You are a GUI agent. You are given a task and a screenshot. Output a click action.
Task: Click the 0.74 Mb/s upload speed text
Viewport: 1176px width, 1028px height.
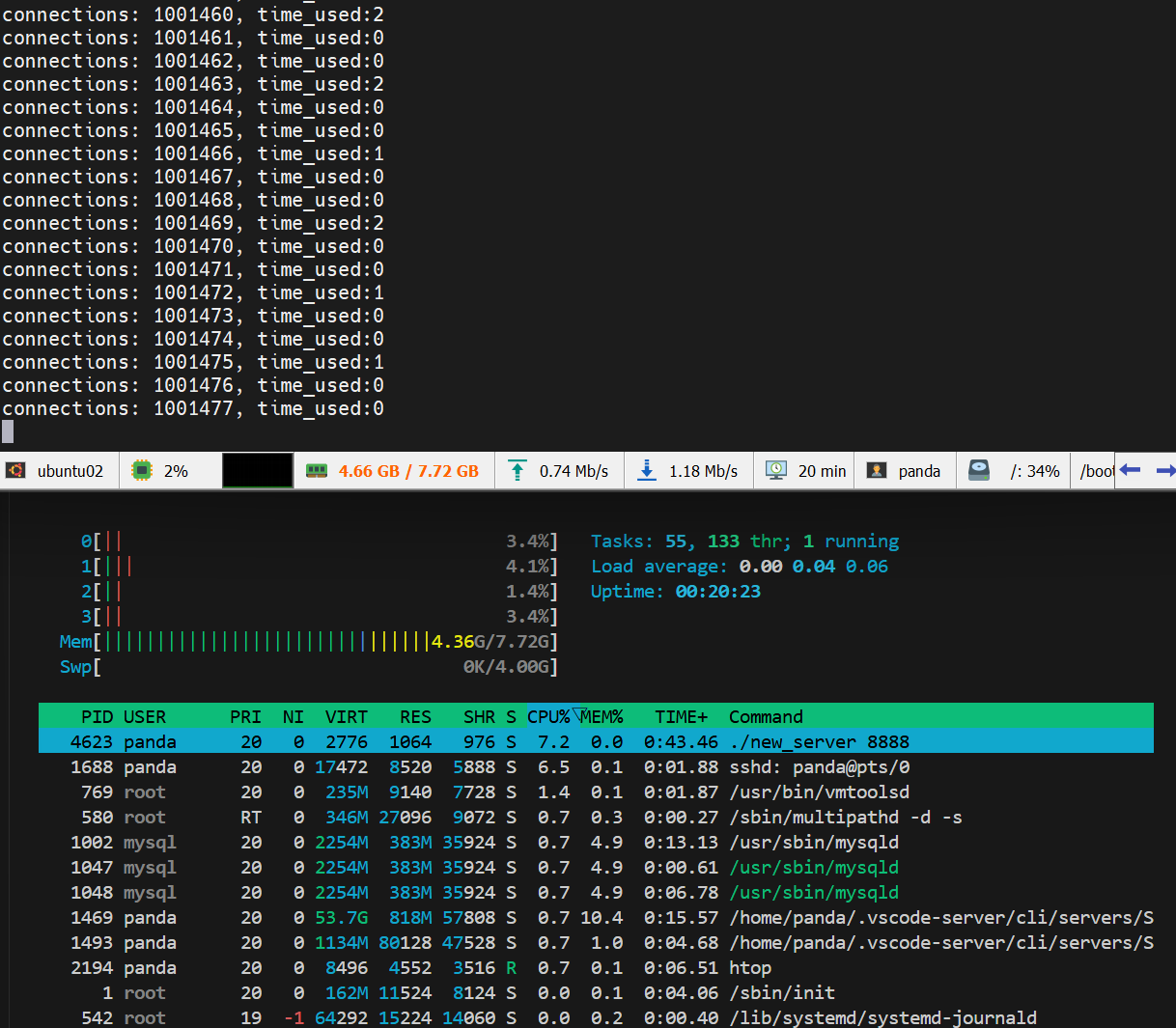[574, 471]
